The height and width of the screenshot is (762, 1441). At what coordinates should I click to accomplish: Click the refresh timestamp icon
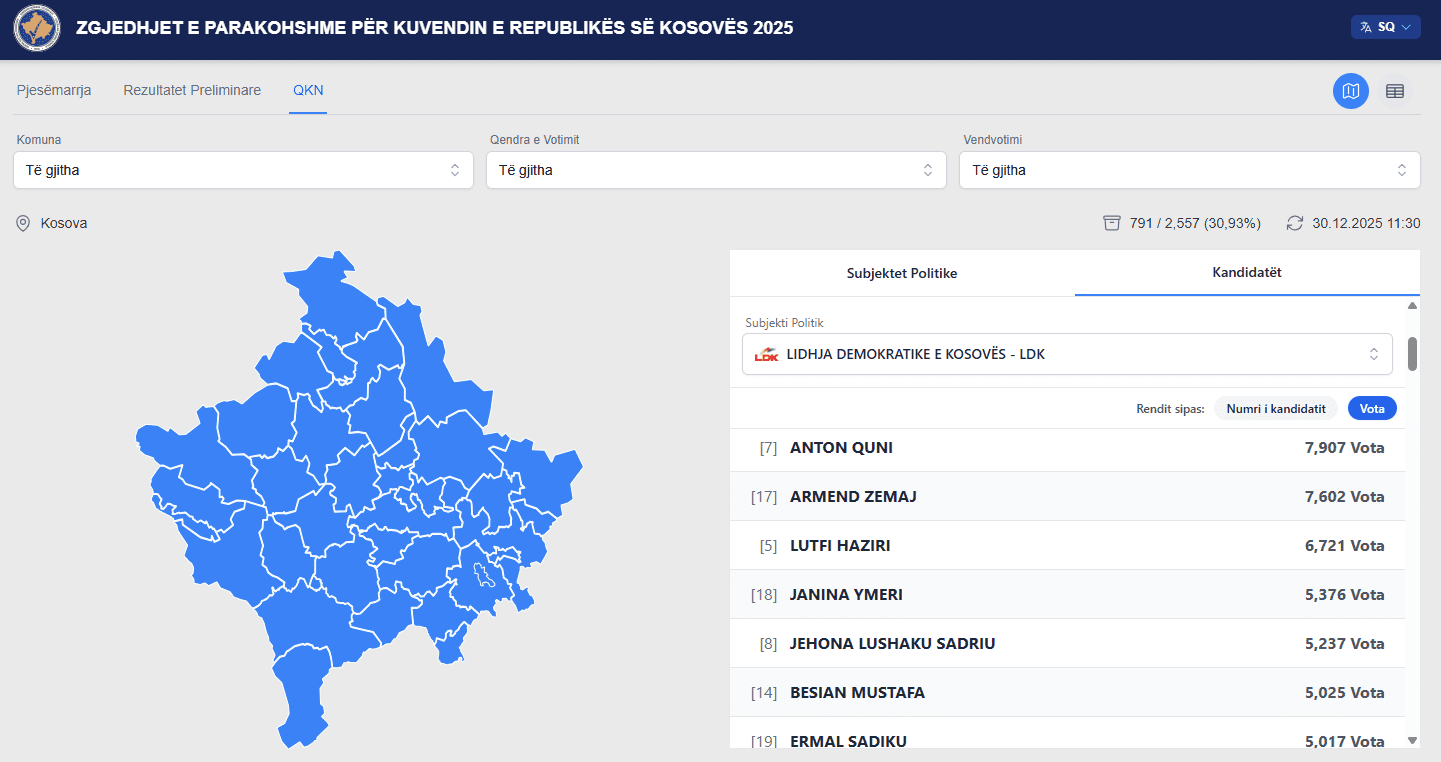pos(1295,223)
